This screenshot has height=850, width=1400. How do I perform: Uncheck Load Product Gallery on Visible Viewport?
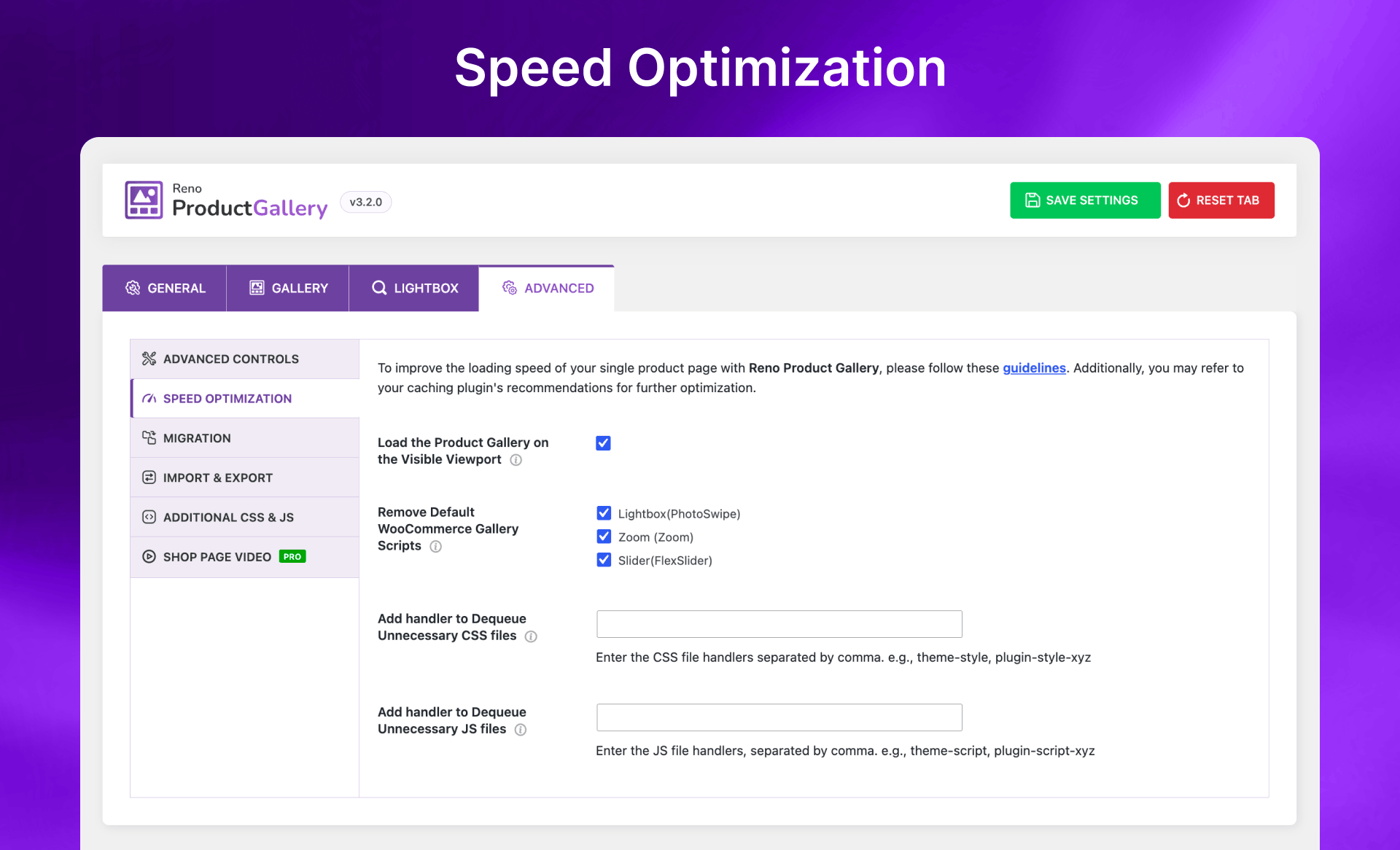click(603, 443)
